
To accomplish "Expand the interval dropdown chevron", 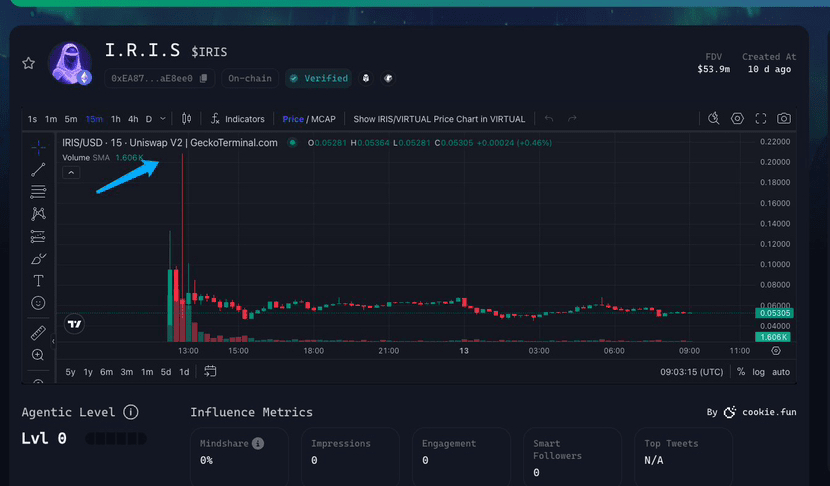I will point(163,119).
